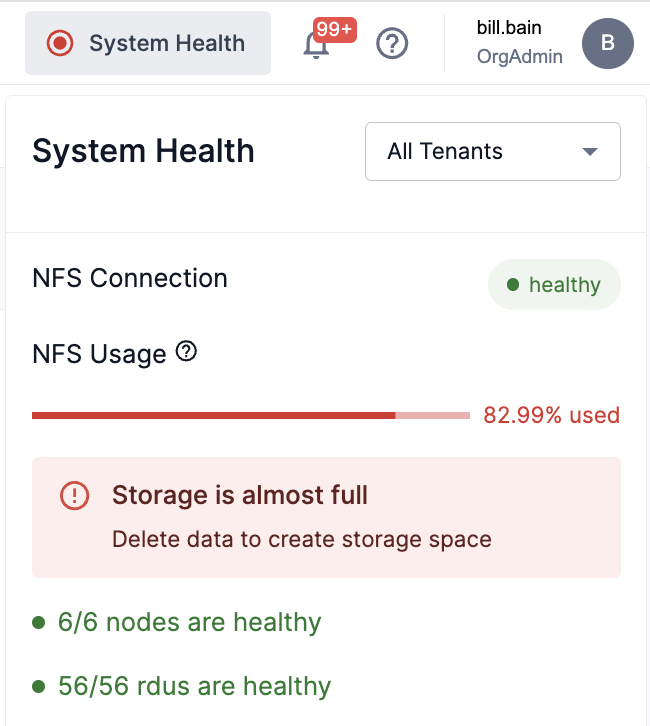The height and width of the screenshot is (726, 650).
Task: Click the green dot beside nodes status
Action: click(x=39, y=622)
